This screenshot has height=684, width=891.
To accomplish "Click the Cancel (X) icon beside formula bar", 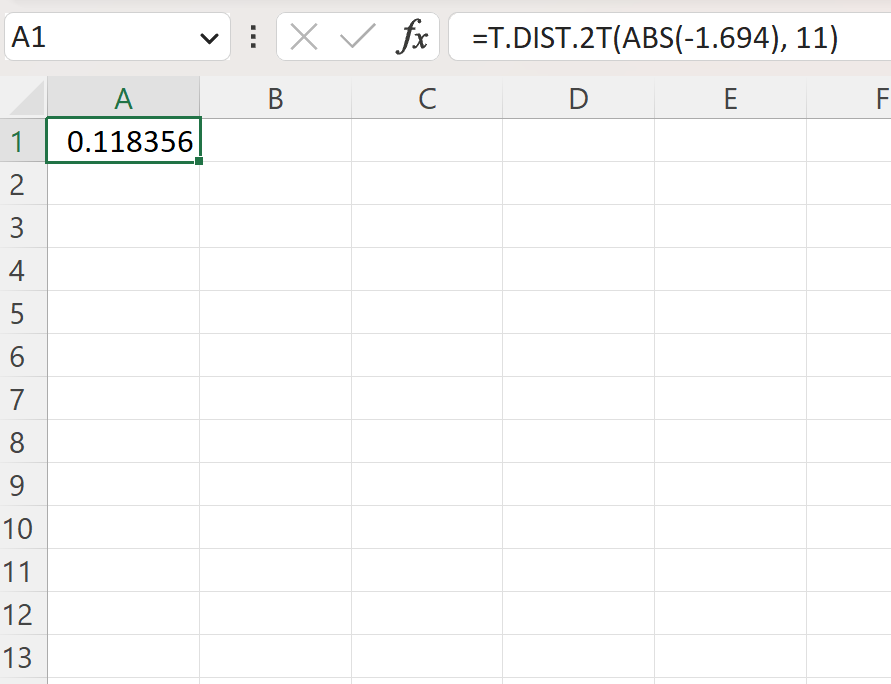I will 305,36.
